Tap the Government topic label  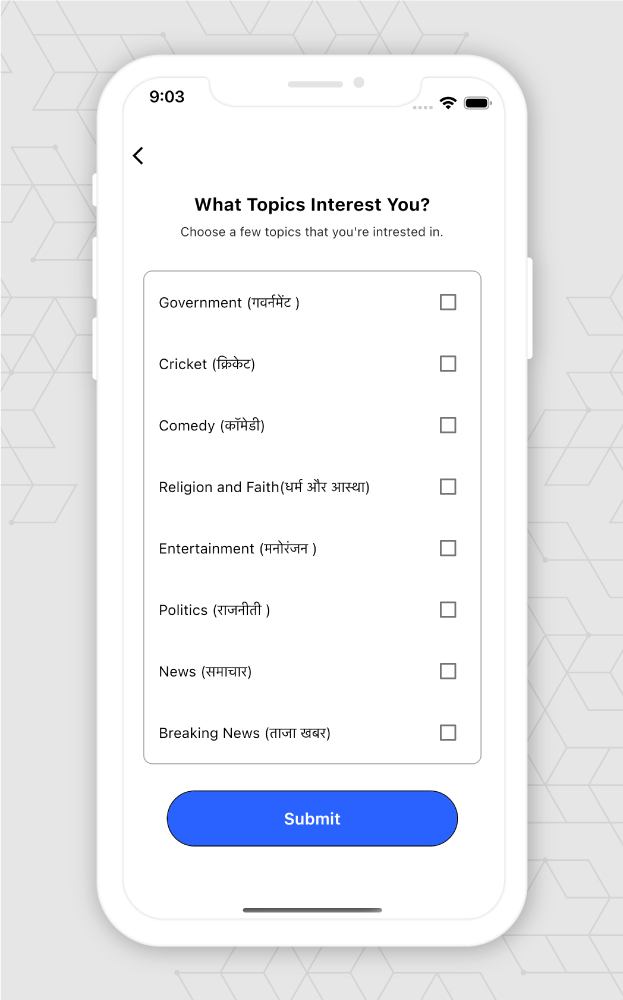(229, 303)
